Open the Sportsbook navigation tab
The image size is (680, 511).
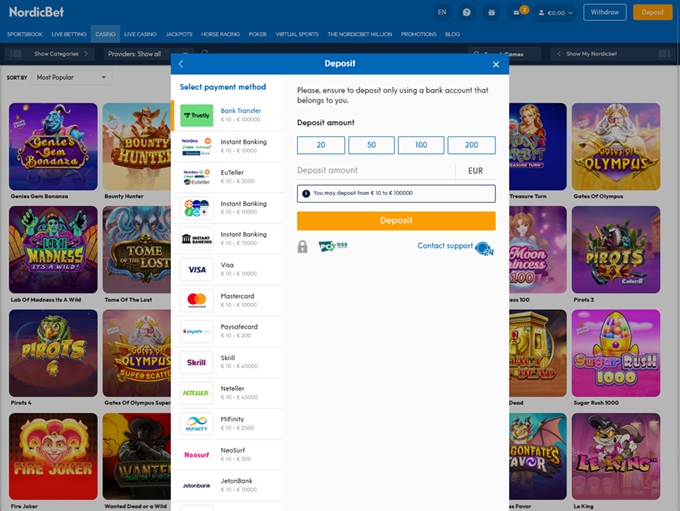[x=25, y=34]
